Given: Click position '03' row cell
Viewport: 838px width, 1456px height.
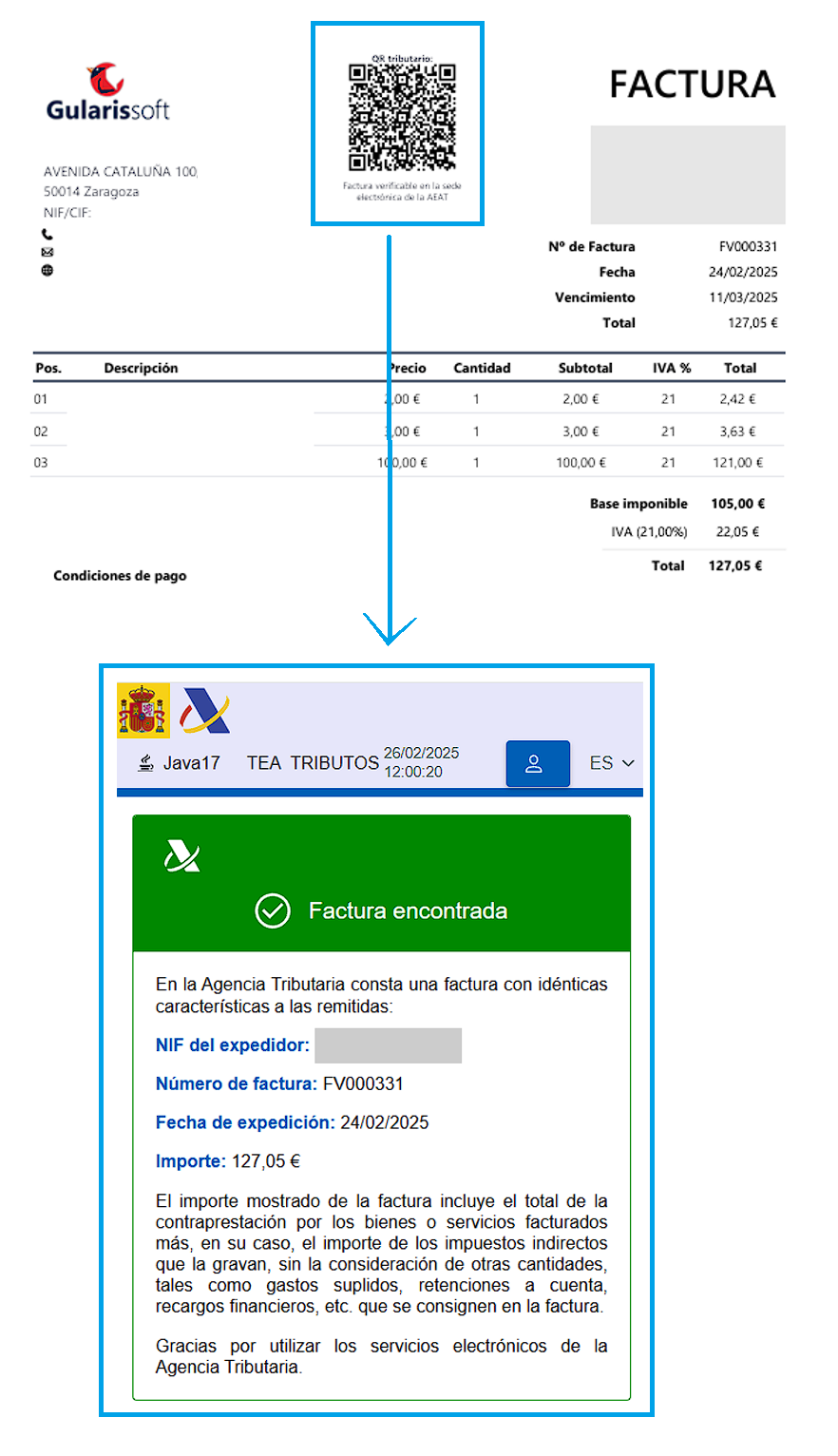Looking at the screenshot, I should pyautogui.click(x=41, y=463).
